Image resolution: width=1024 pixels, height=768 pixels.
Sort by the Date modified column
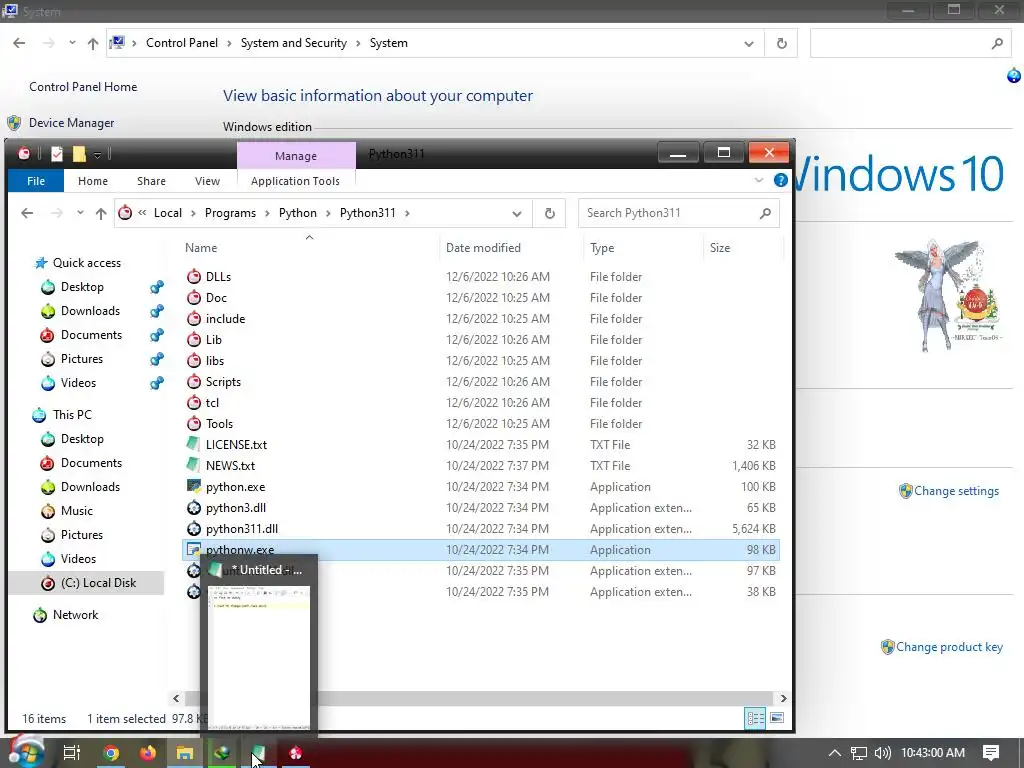pyautogui.click(x=483, y=248)
